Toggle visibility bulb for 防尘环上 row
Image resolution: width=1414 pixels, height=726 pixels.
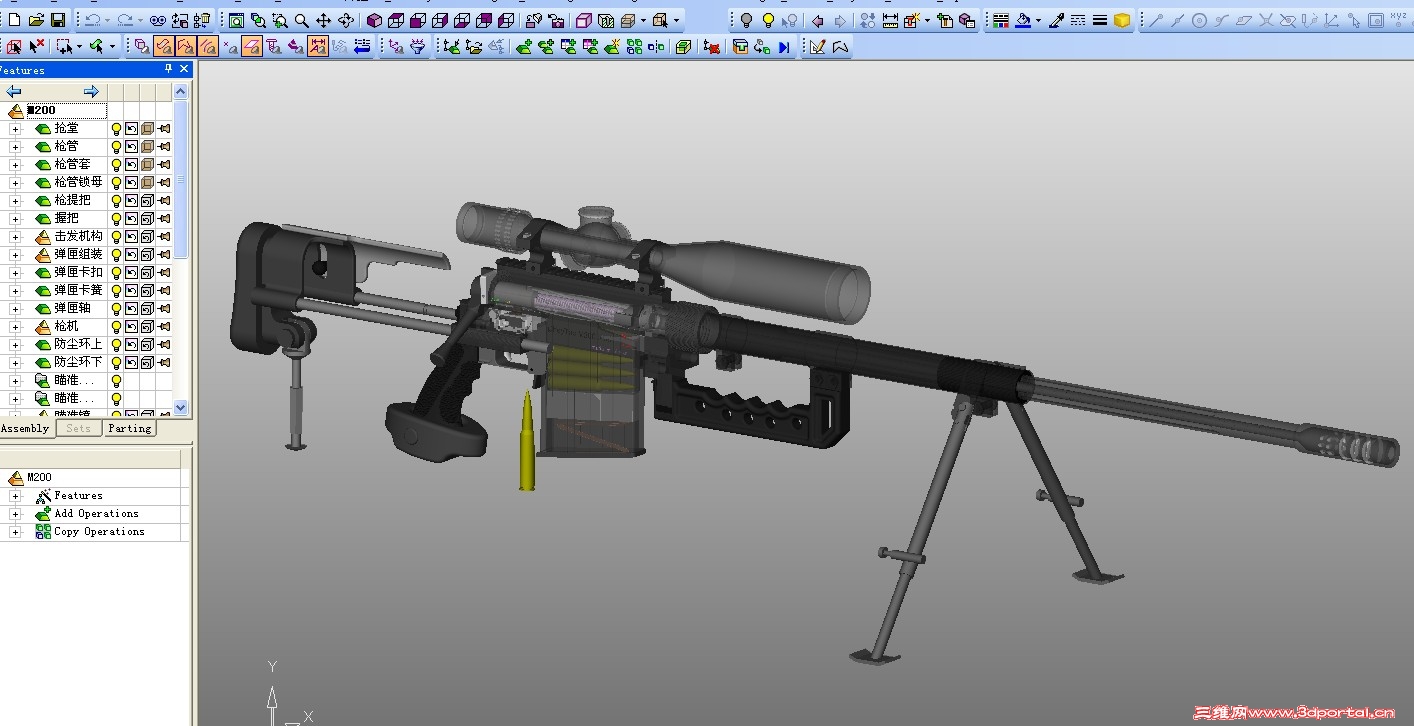(116, 345)
